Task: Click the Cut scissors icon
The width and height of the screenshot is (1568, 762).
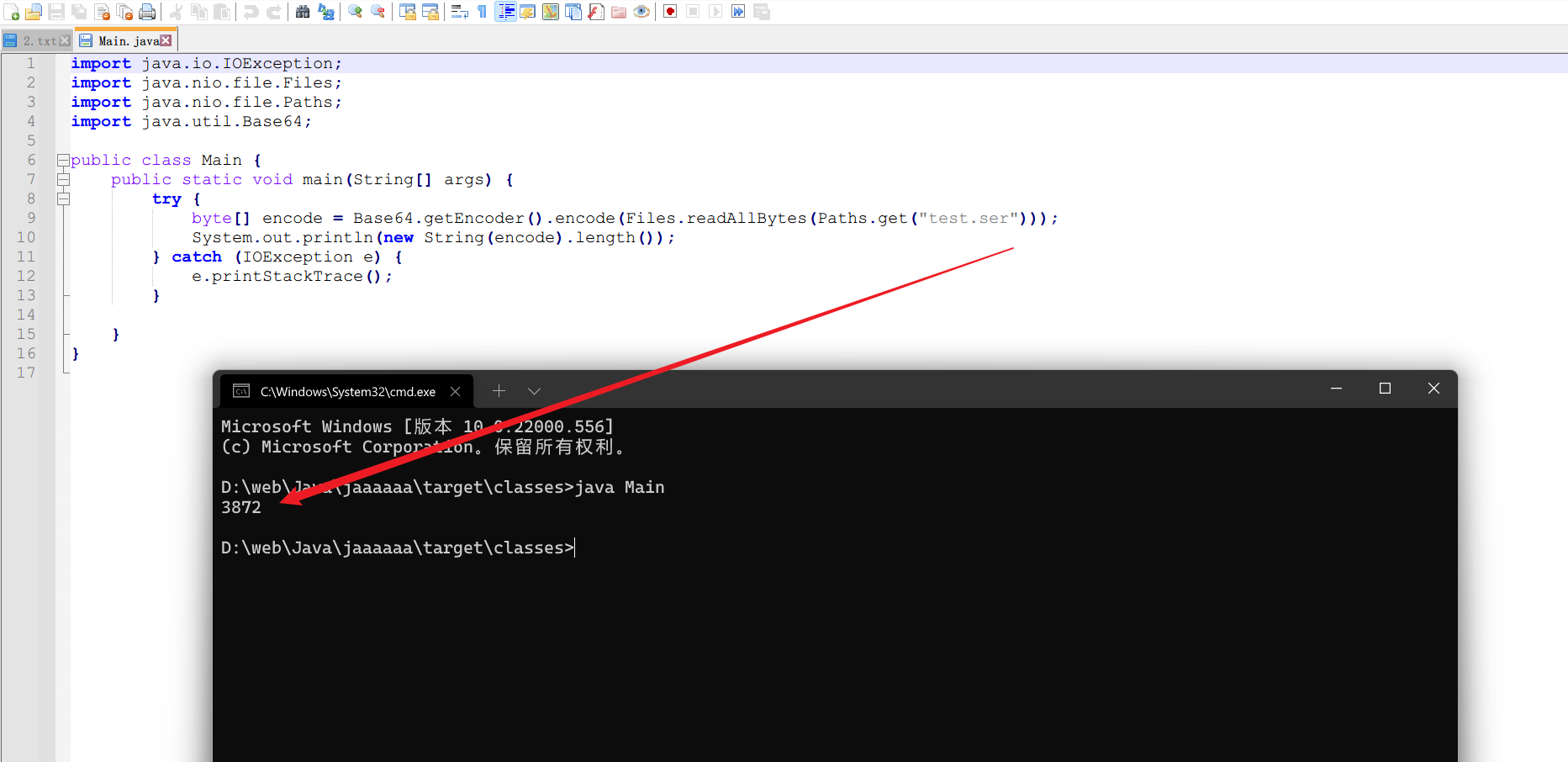Action: [177, 12]
